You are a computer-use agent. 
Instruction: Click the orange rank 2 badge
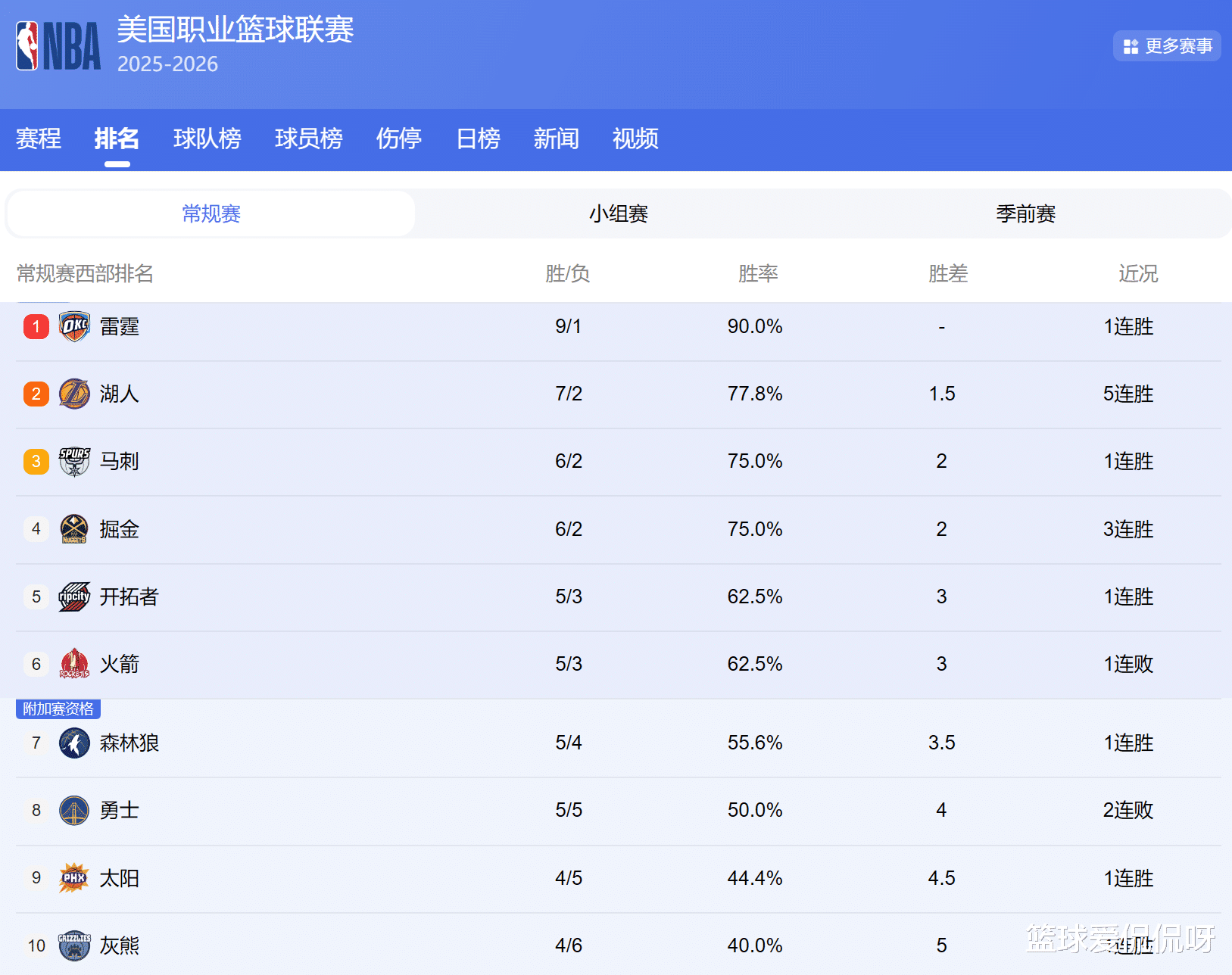tap(36, 394)
